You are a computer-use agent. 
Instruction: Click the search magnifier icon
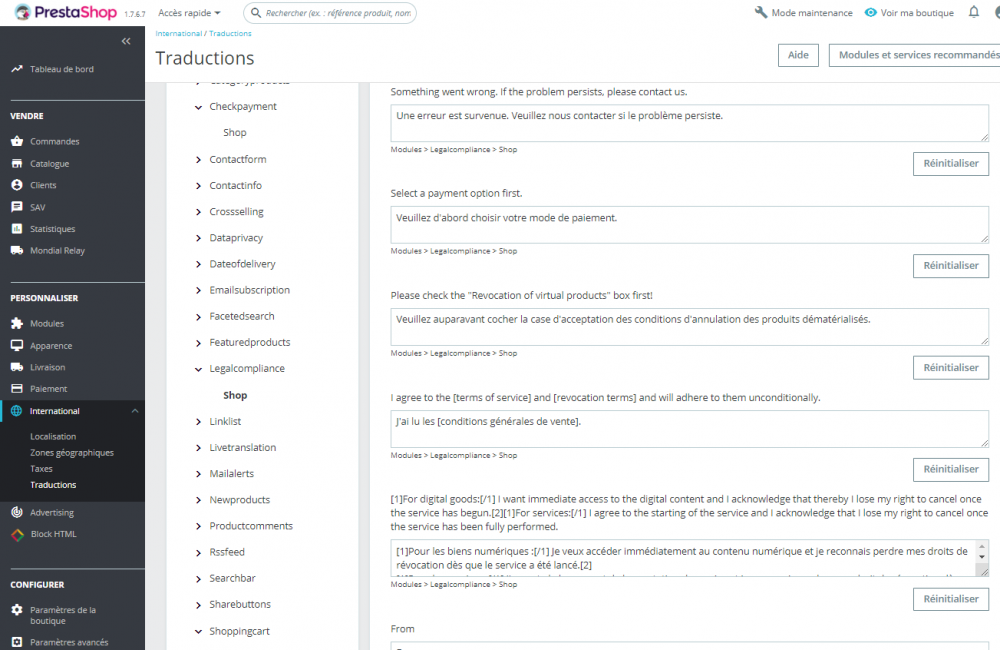(256, 13)
